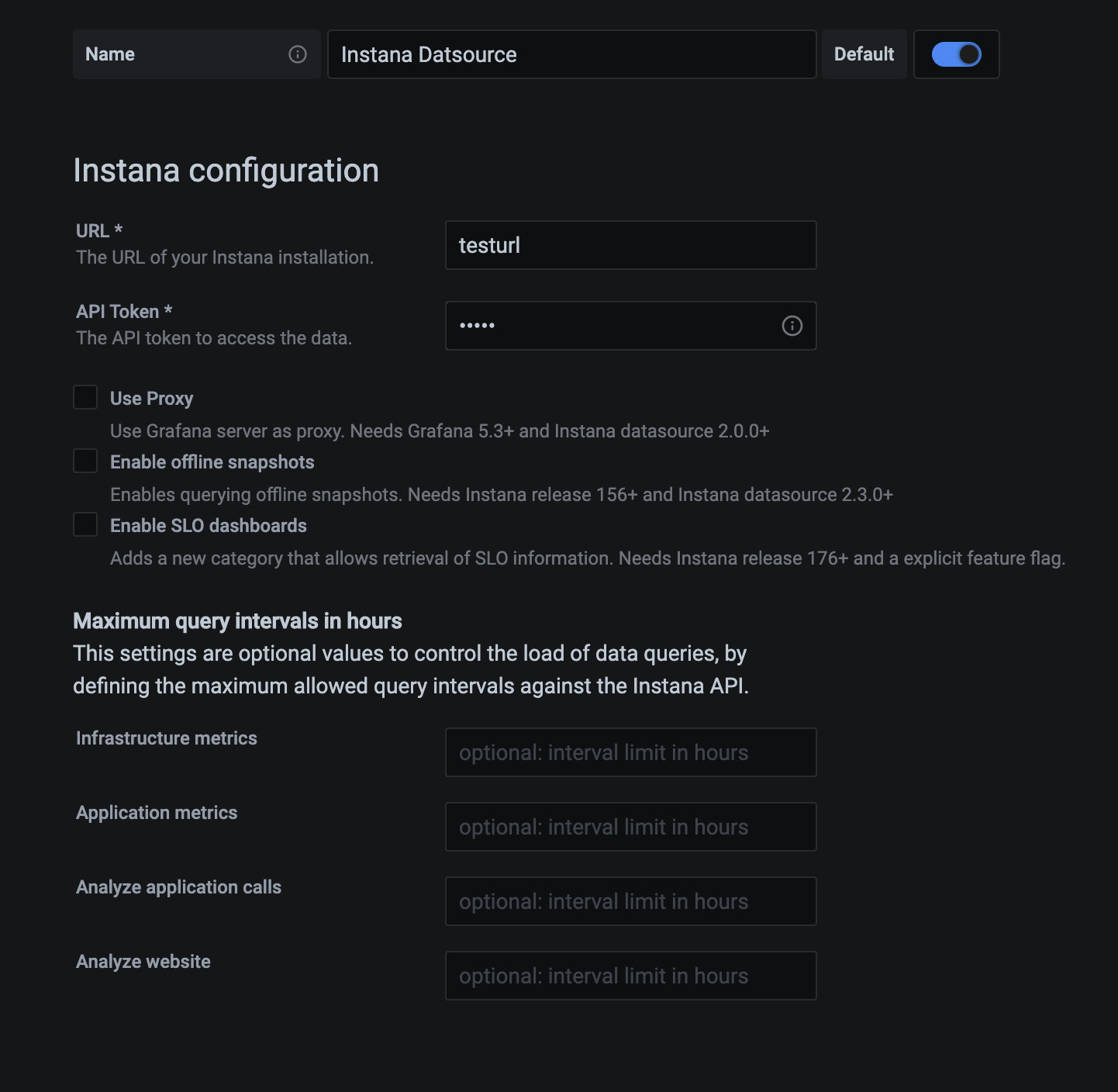Screen dimensions: 1118x1092
Task: Enable the Use Proxy checkbox
Action: [85, 397]
